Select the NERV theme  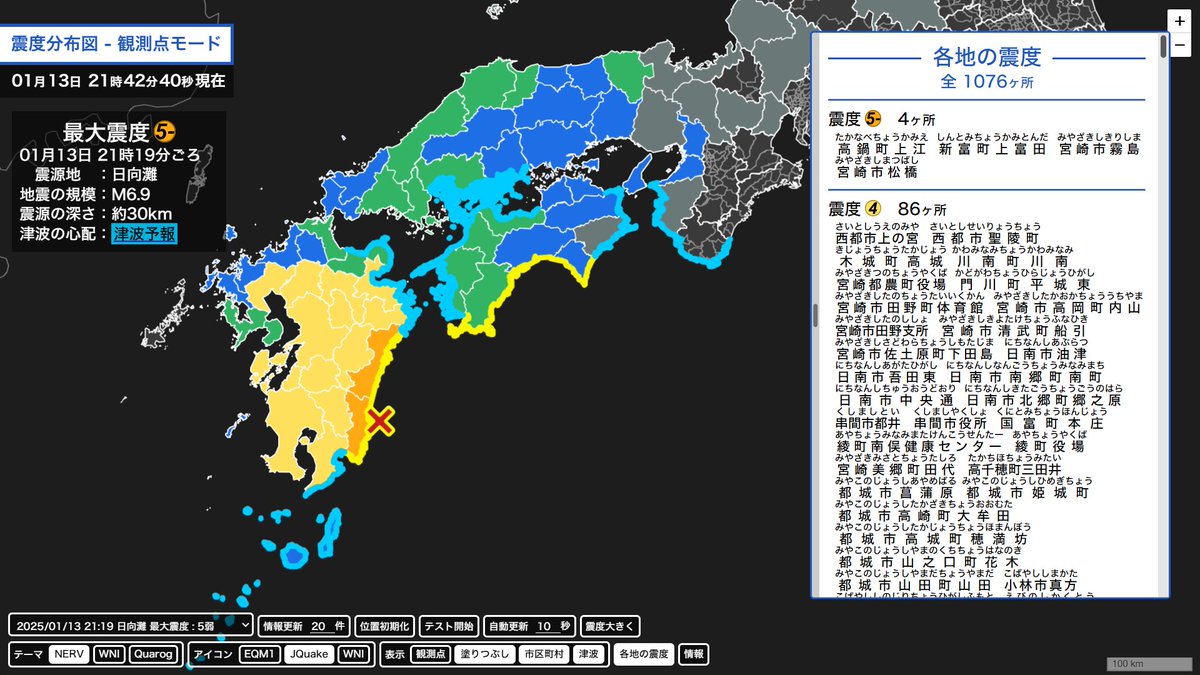click(x=70, y=655)
